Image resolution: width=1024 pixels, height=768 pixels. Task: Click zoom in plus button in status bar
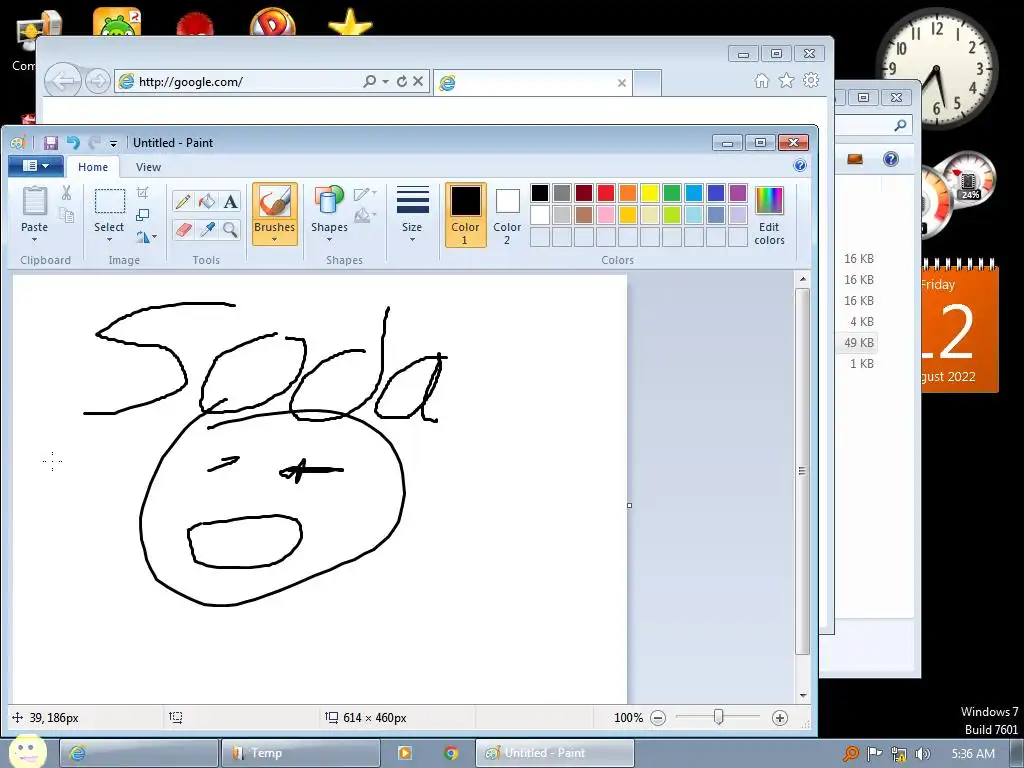point(779,718)
